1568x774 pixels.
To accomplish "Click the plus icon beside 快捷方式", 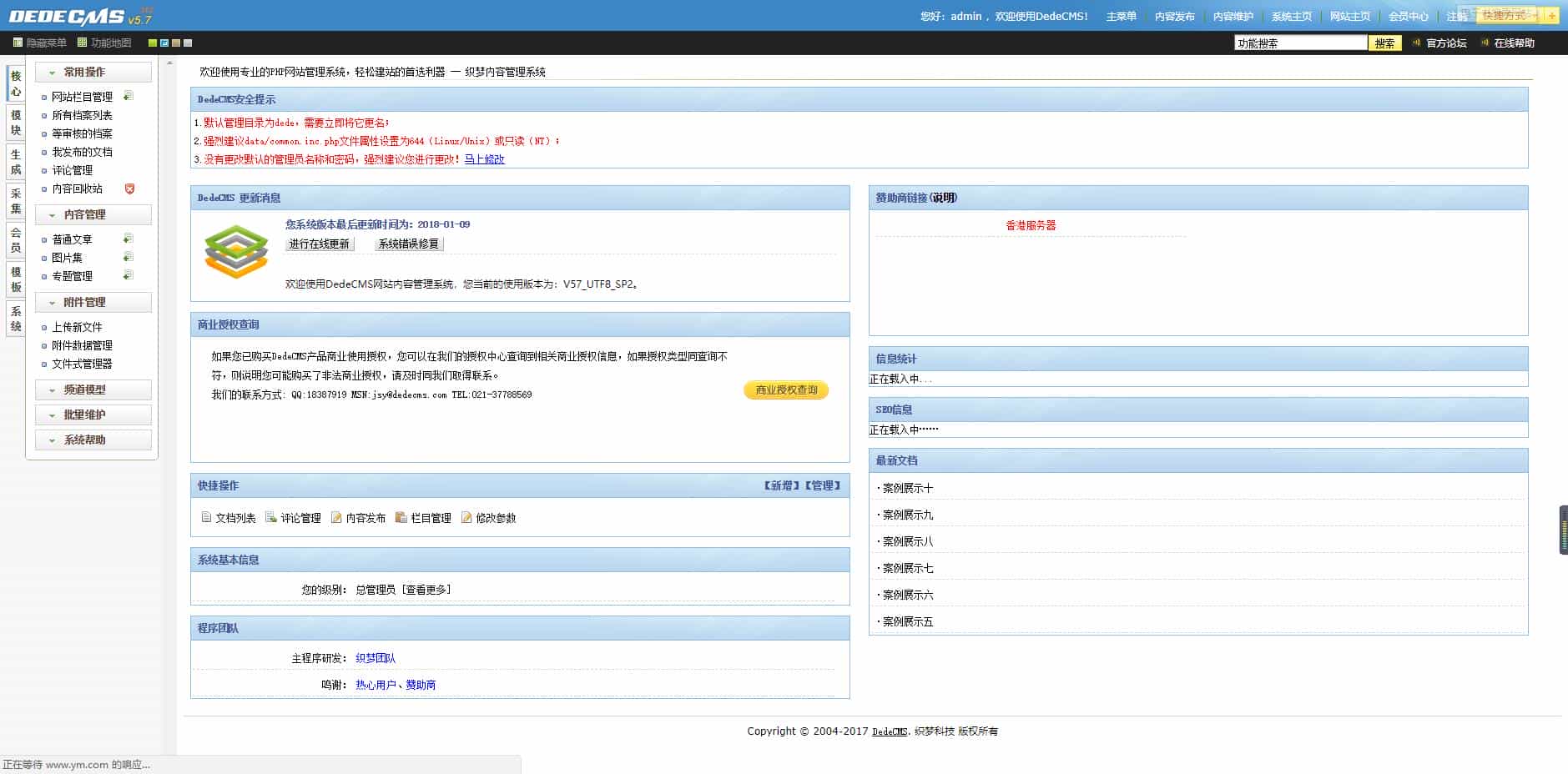I will pos(1551,16).
